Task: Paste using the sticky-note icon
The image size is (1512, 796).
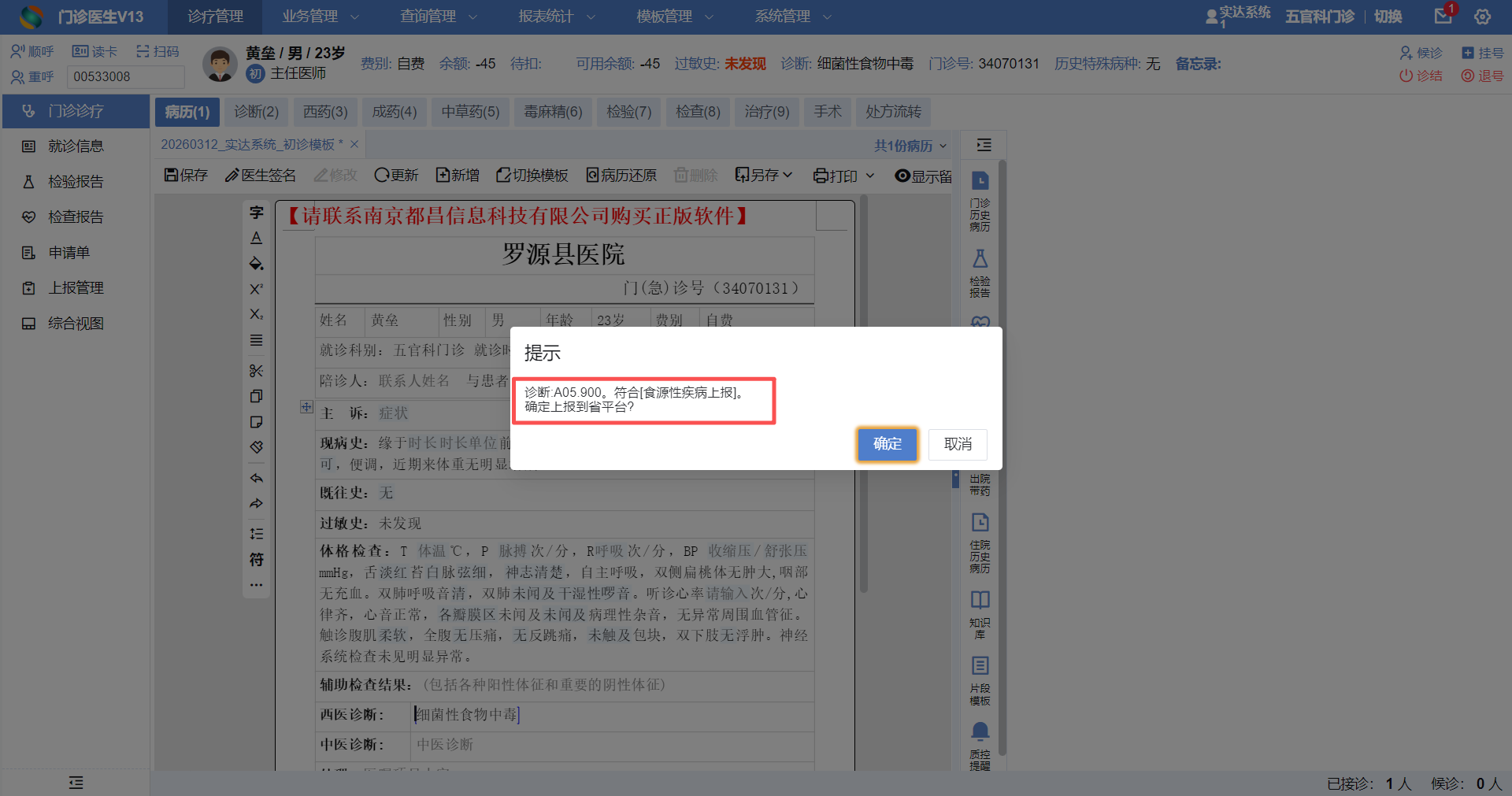Action: click(257, 422)
